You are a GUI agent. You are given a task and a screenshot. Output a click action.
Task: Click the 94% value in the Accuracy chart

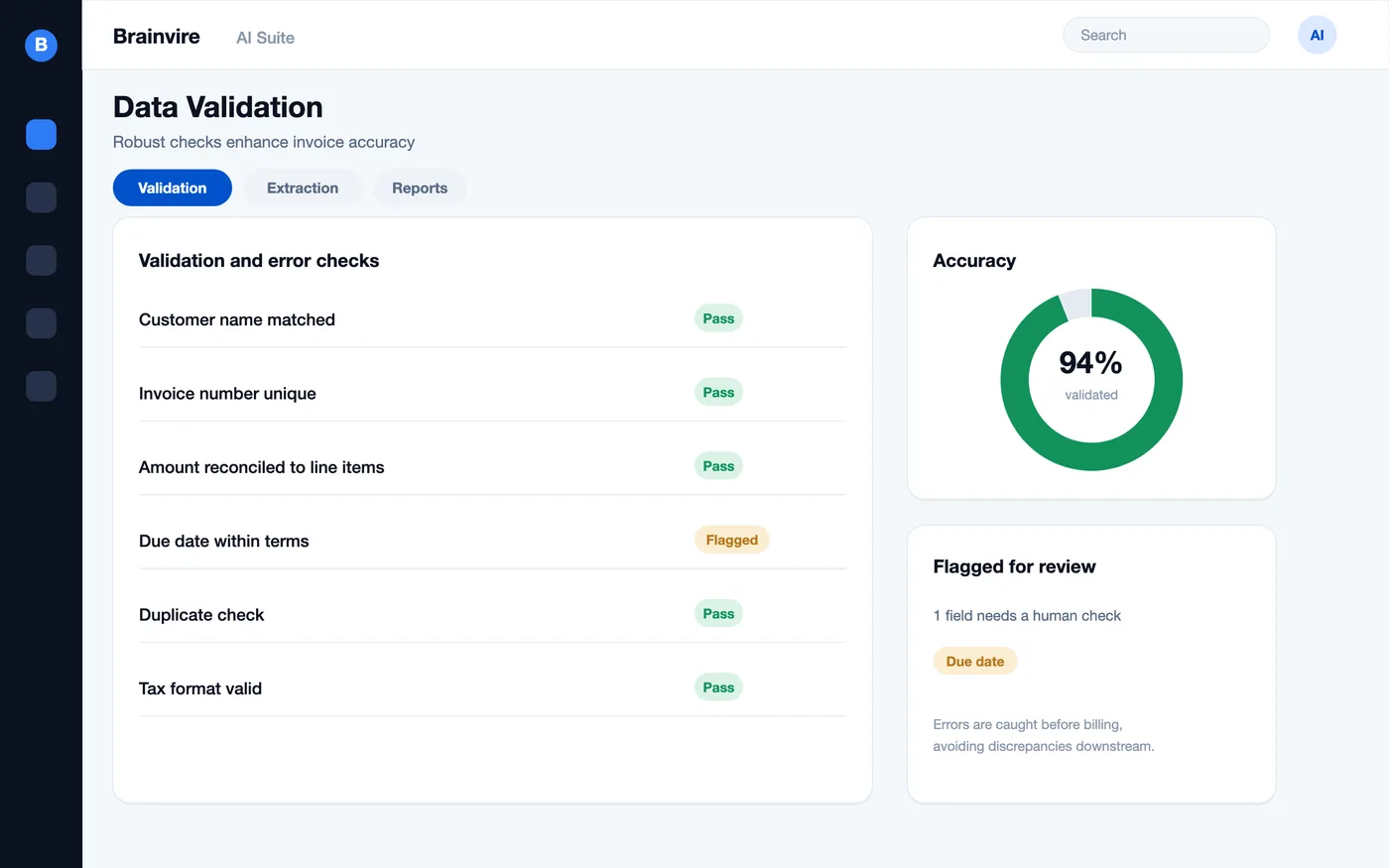pos(1090,363)
